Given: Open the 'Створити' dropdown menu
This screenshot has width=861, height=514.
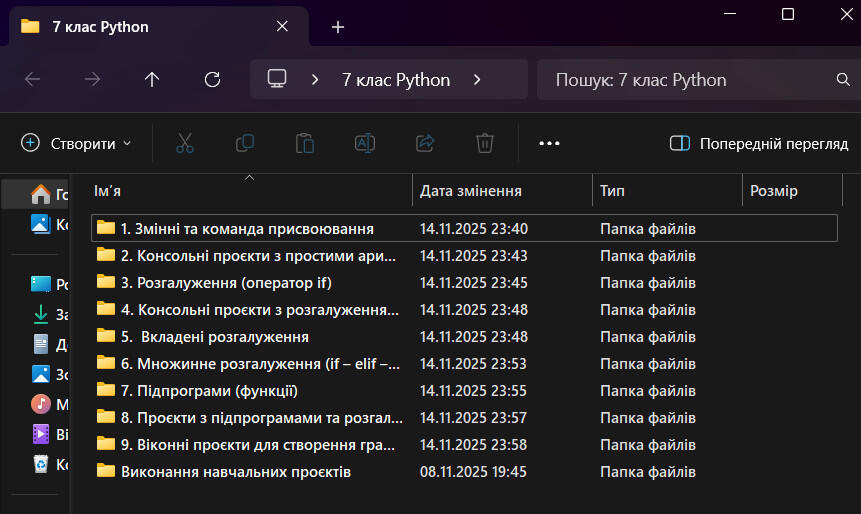Looking at the screenshot, I should (77, 143).
